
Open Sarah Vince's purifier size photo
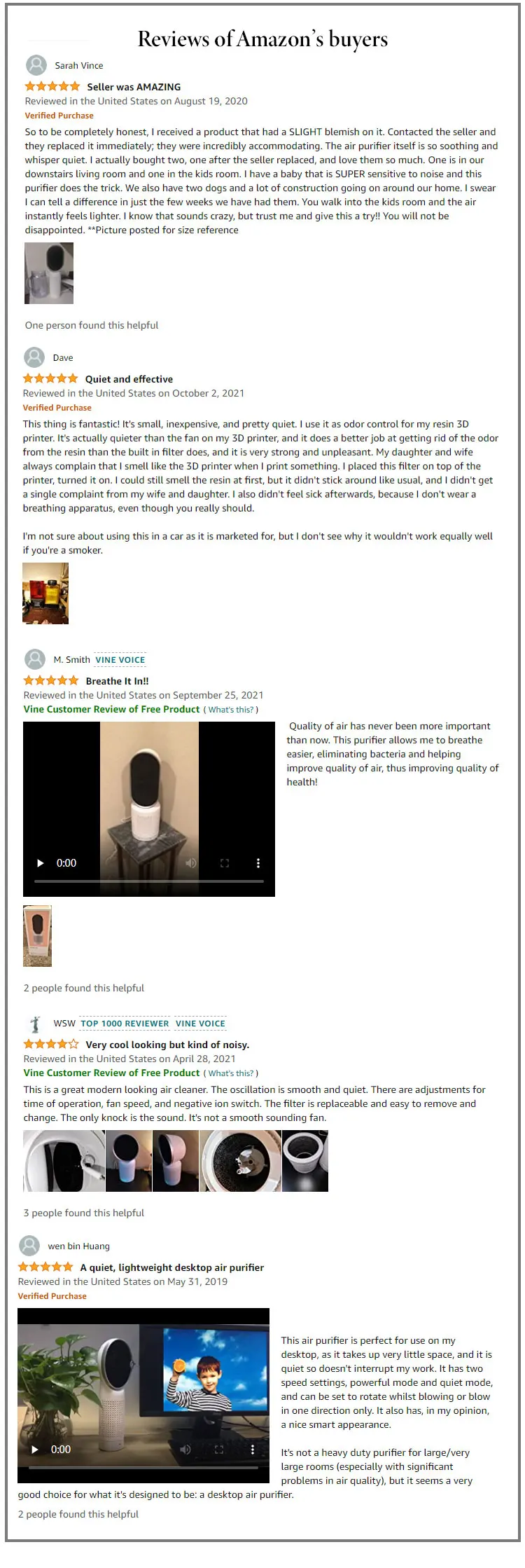[49, 273]
